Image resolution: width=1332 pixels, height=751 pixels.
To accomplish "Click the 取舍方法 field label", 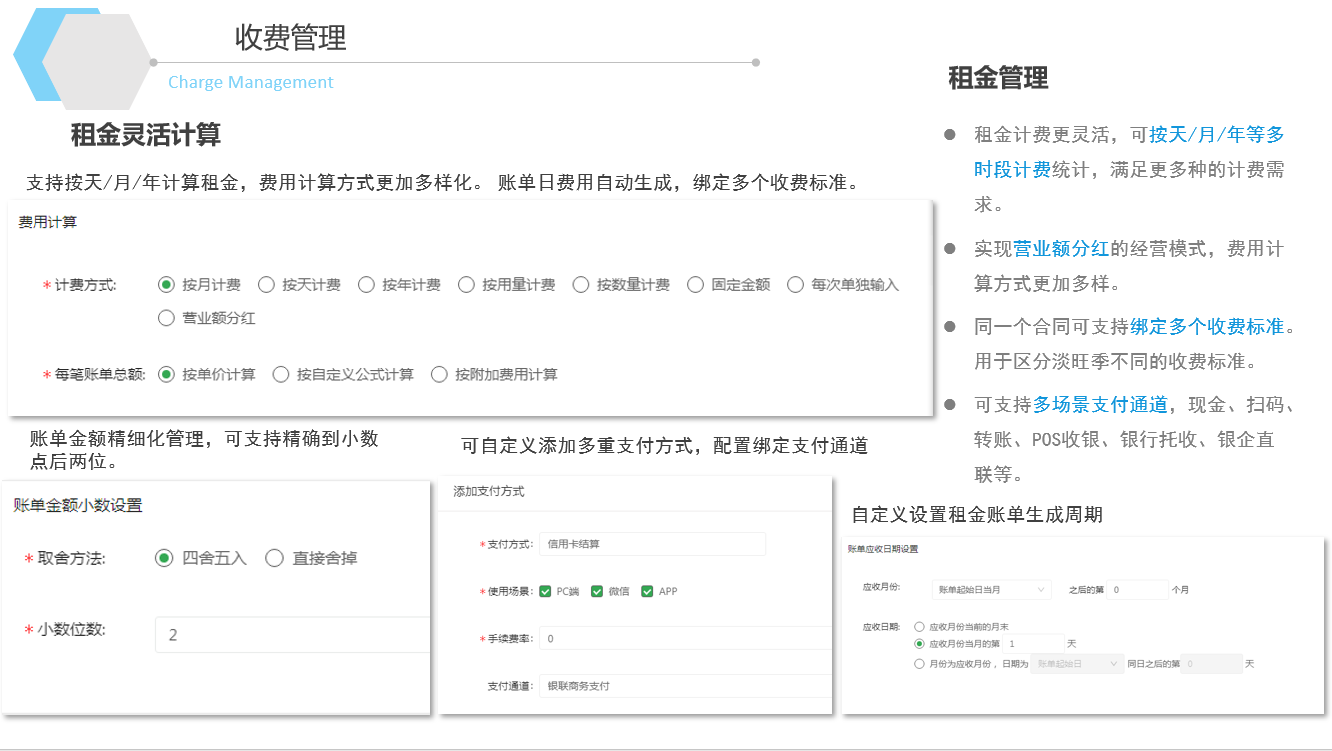I will pyautogui.click(x=71, y=558).
